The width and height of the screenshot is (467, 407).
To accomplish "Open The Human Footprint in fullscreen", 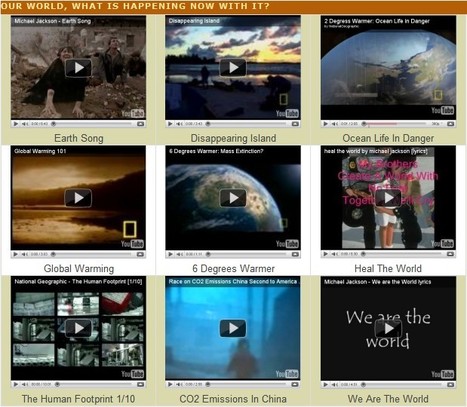I will pyautogui.click(x=140, y=384).
